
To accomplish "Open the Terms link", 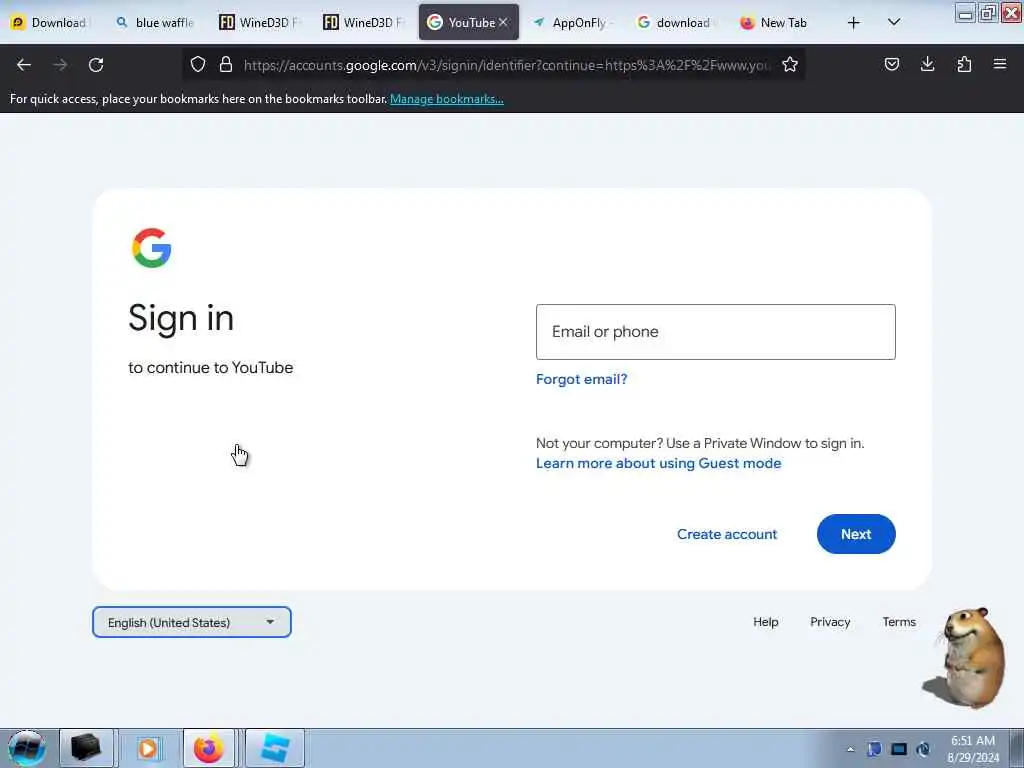I will [x=899, y=622].
